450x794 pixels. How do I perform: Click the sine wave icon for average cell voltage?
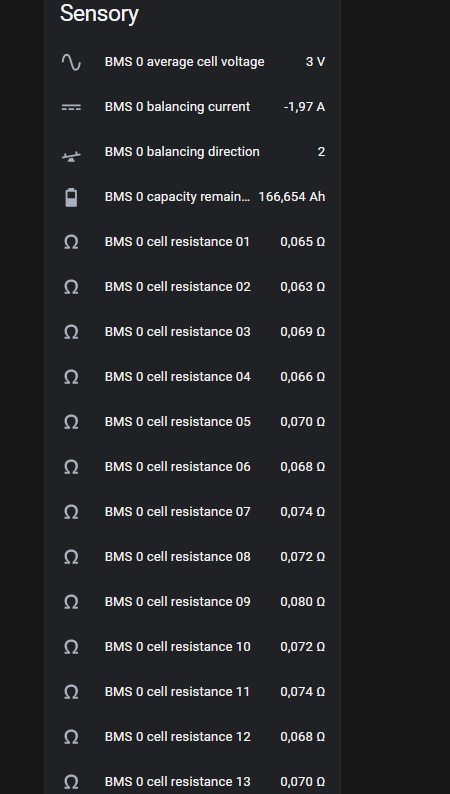pyautogui.click(x=71, y=62)
